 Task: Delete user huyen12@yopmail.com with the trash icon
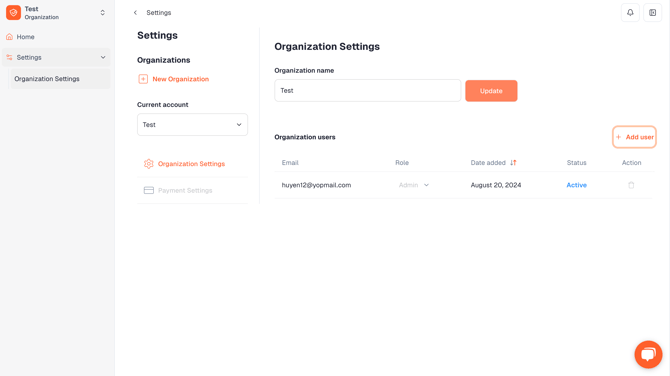[x=631, y=185]
